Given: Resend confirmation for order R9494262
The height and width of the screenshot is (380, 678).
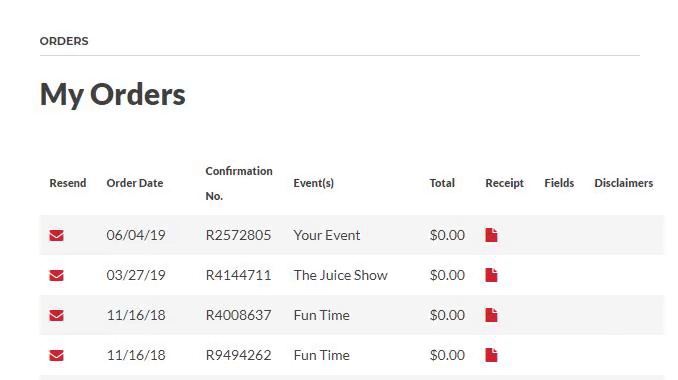Looking at the screenshot, I should tap(56, 355).
